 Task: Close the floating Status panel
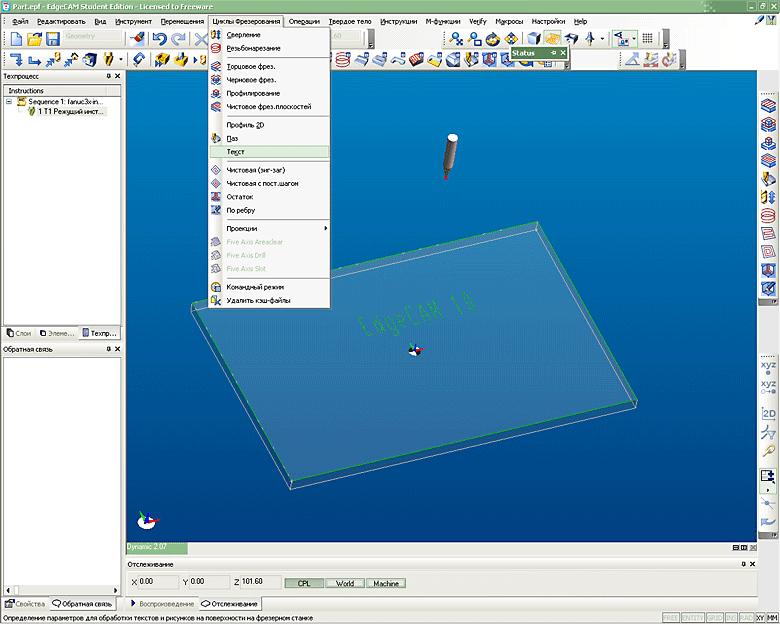click(x=563, y=53)
